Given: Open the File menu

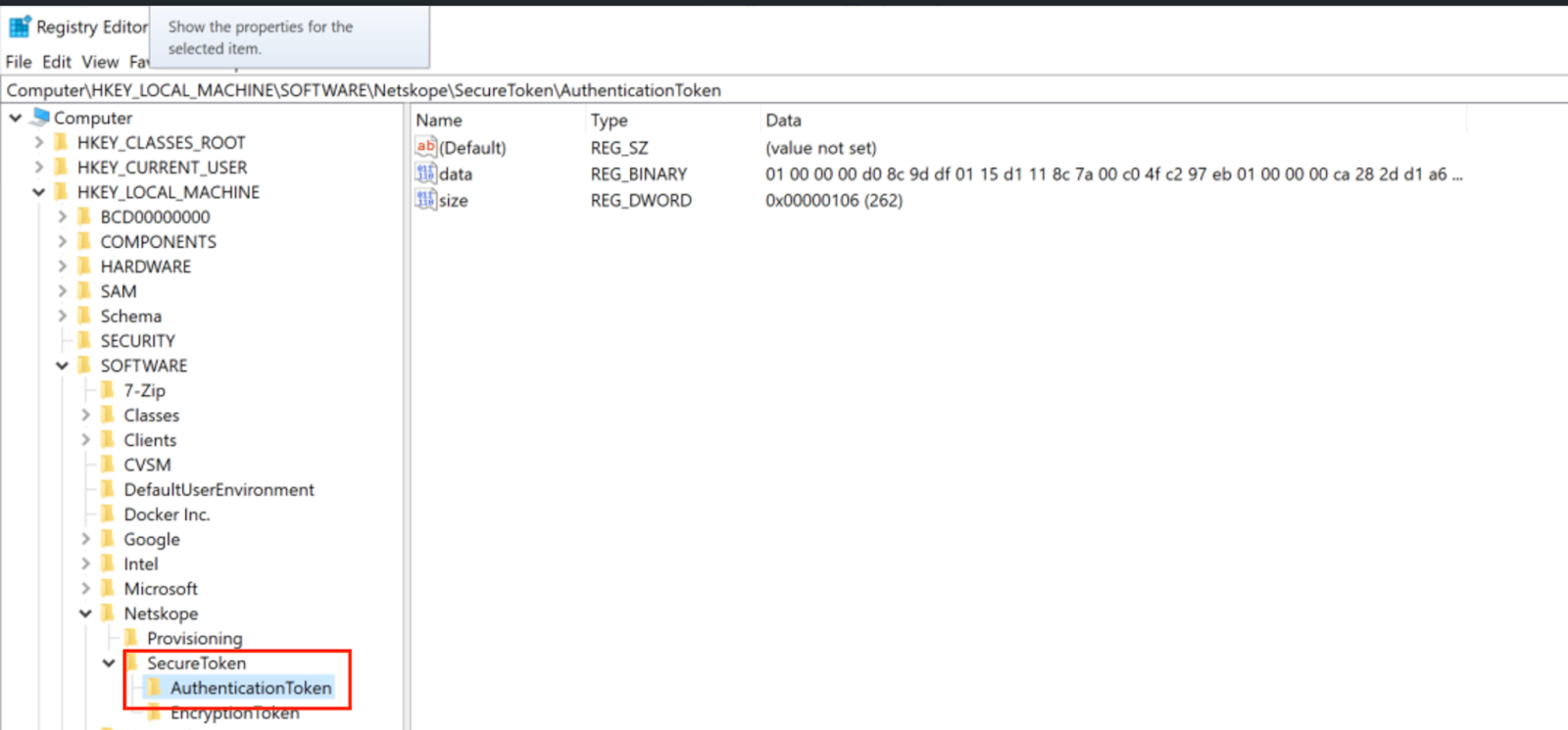Looking at the screenshot, I should pyautogui.click(x=19, y=62).
